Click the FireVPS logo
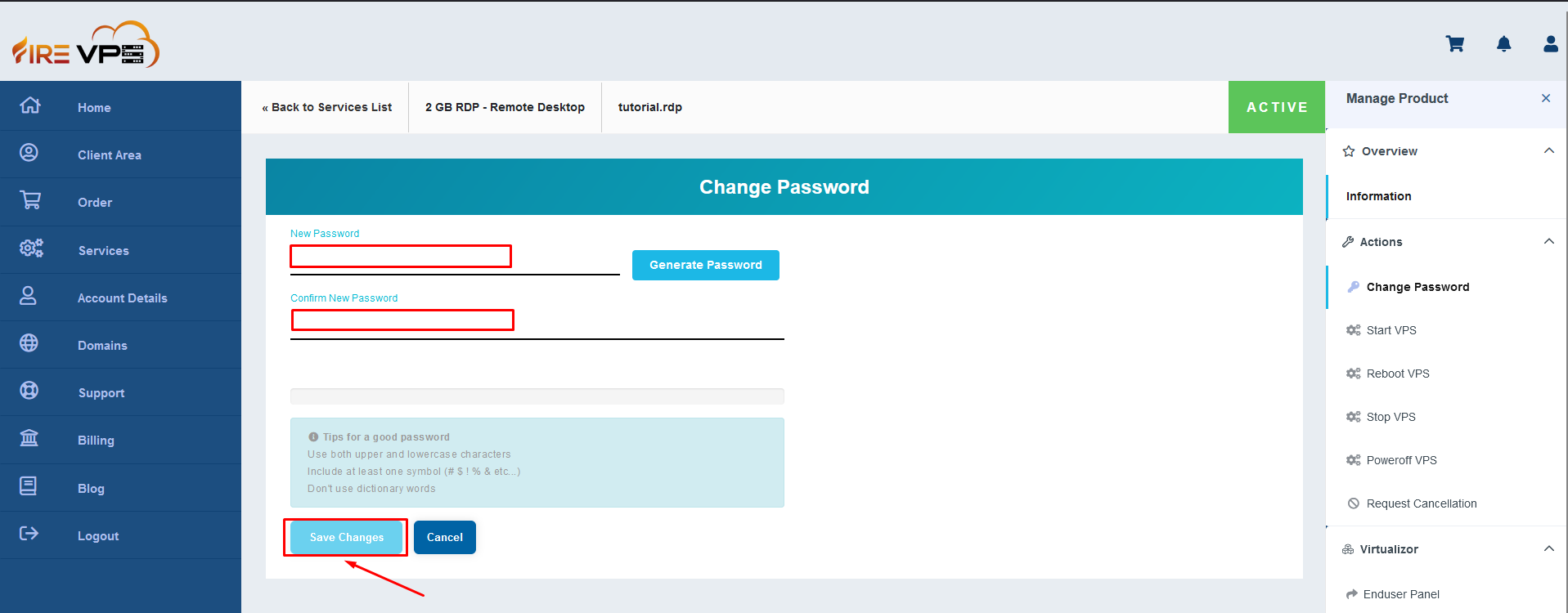Image resolution: width=1568 pixels, height=613 pixels. (86, 45)
